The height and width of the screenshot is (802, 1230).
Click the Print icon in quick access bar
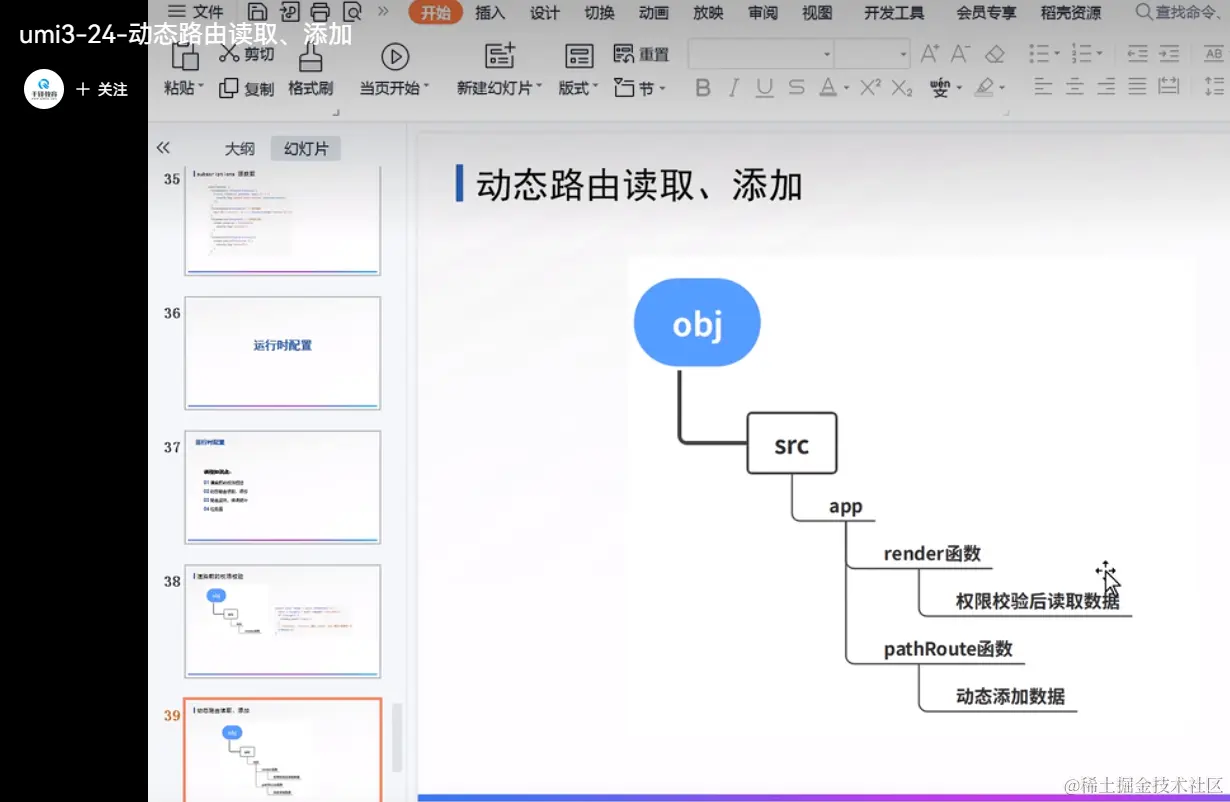[x=320, y=12]
